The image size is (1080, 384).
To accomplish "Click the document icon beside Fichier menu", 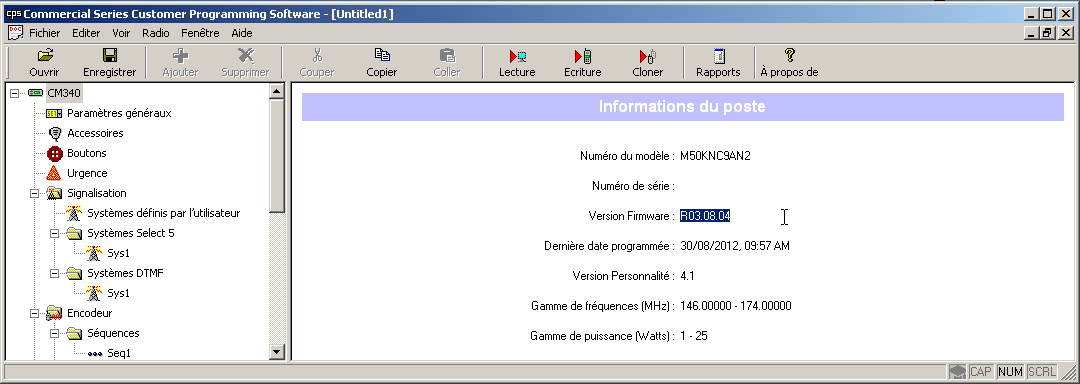I will [15, 32].
